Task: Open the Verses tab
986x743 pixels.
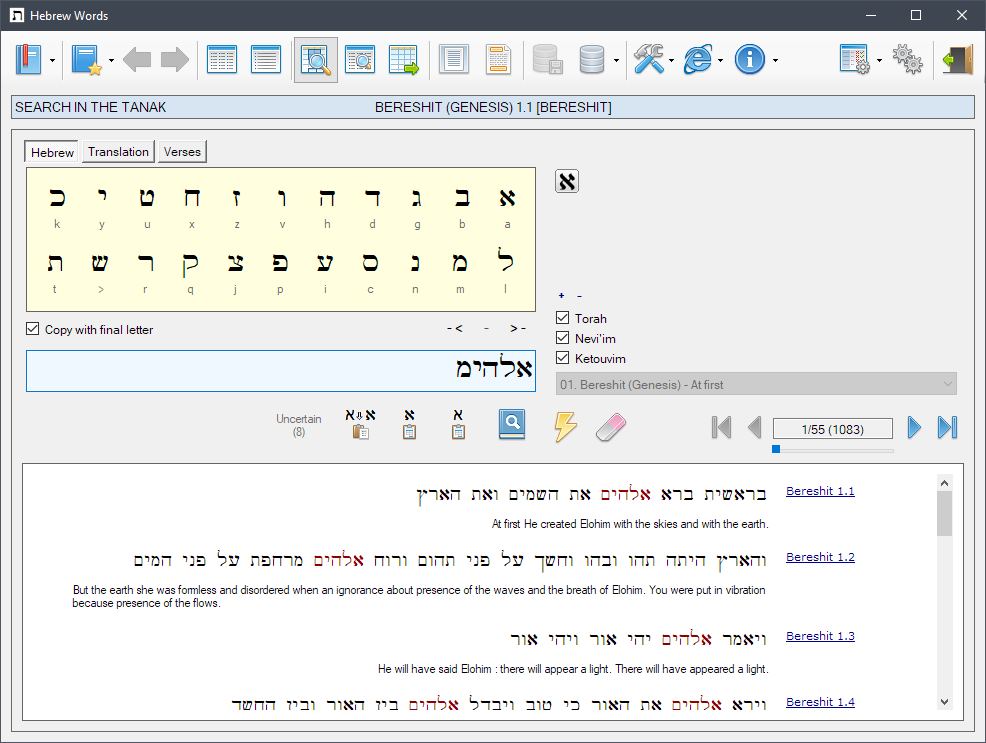Action: coord(182,151)
